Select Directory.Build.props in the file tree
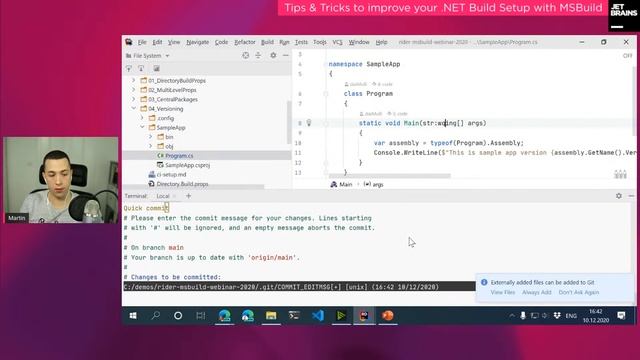Viewport: 640px width, 360px height. (x=182, y=184)
